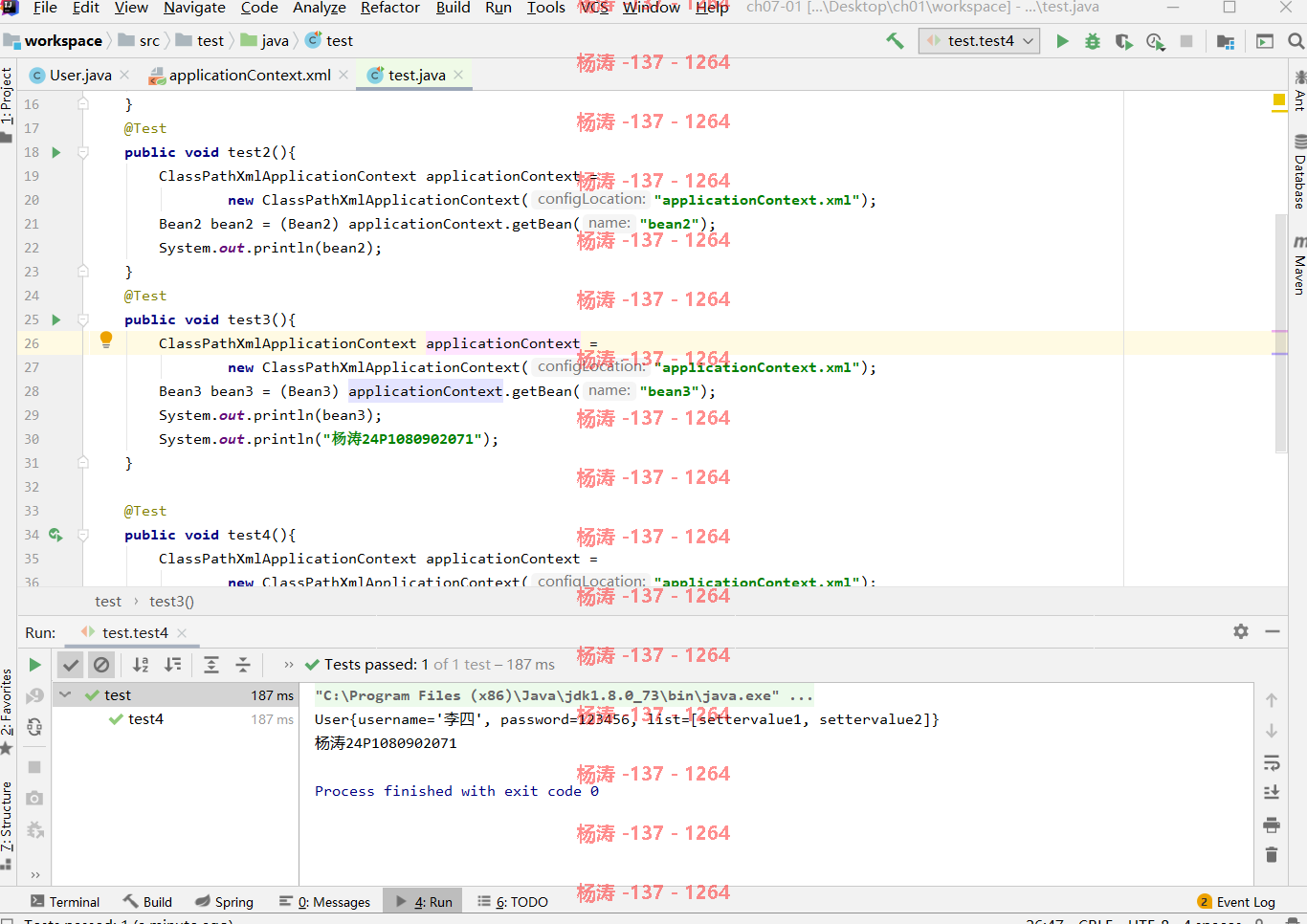Viewport: 1307px width, 924px height.
Task: Click the yellow intention bulb on line 26
Action: click(106, 340)
